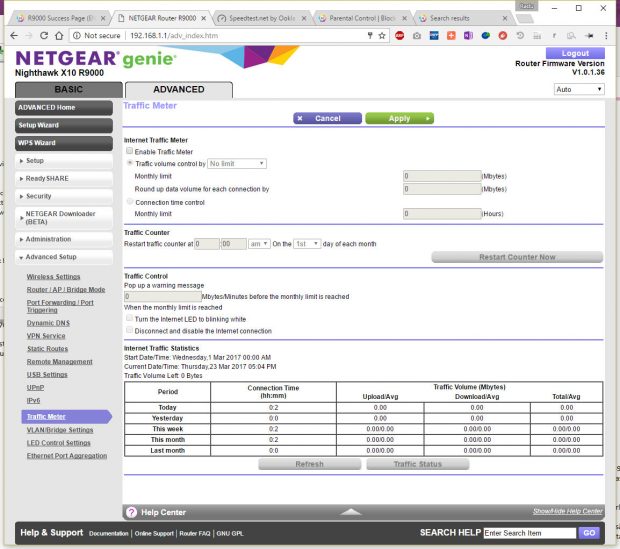
Task: Bookmark this page with the star icon
Action: pos(382,35)
